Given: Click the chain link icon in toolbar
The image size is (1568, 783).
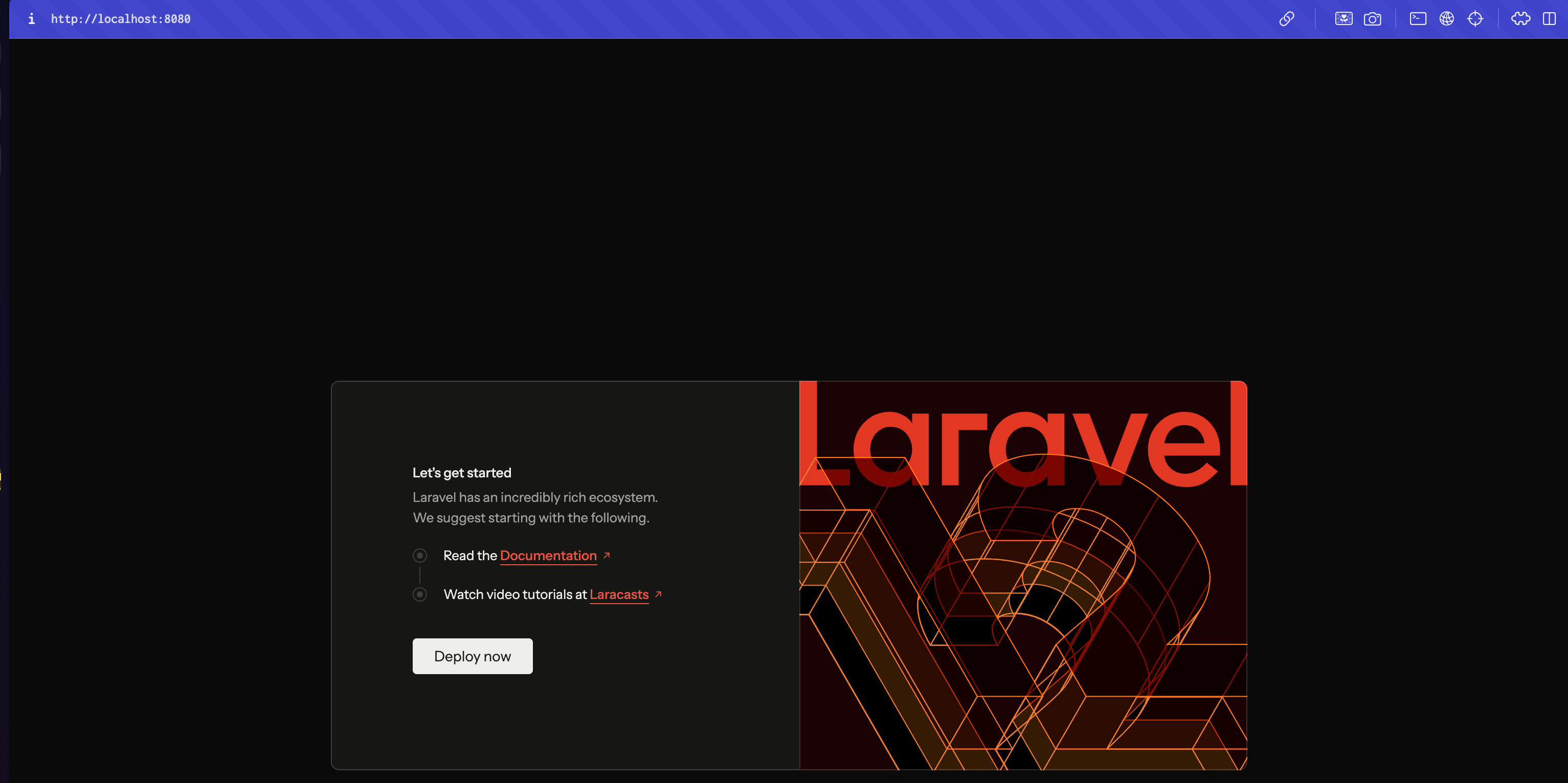Looking at the screenshot, I should point(1286,19).
